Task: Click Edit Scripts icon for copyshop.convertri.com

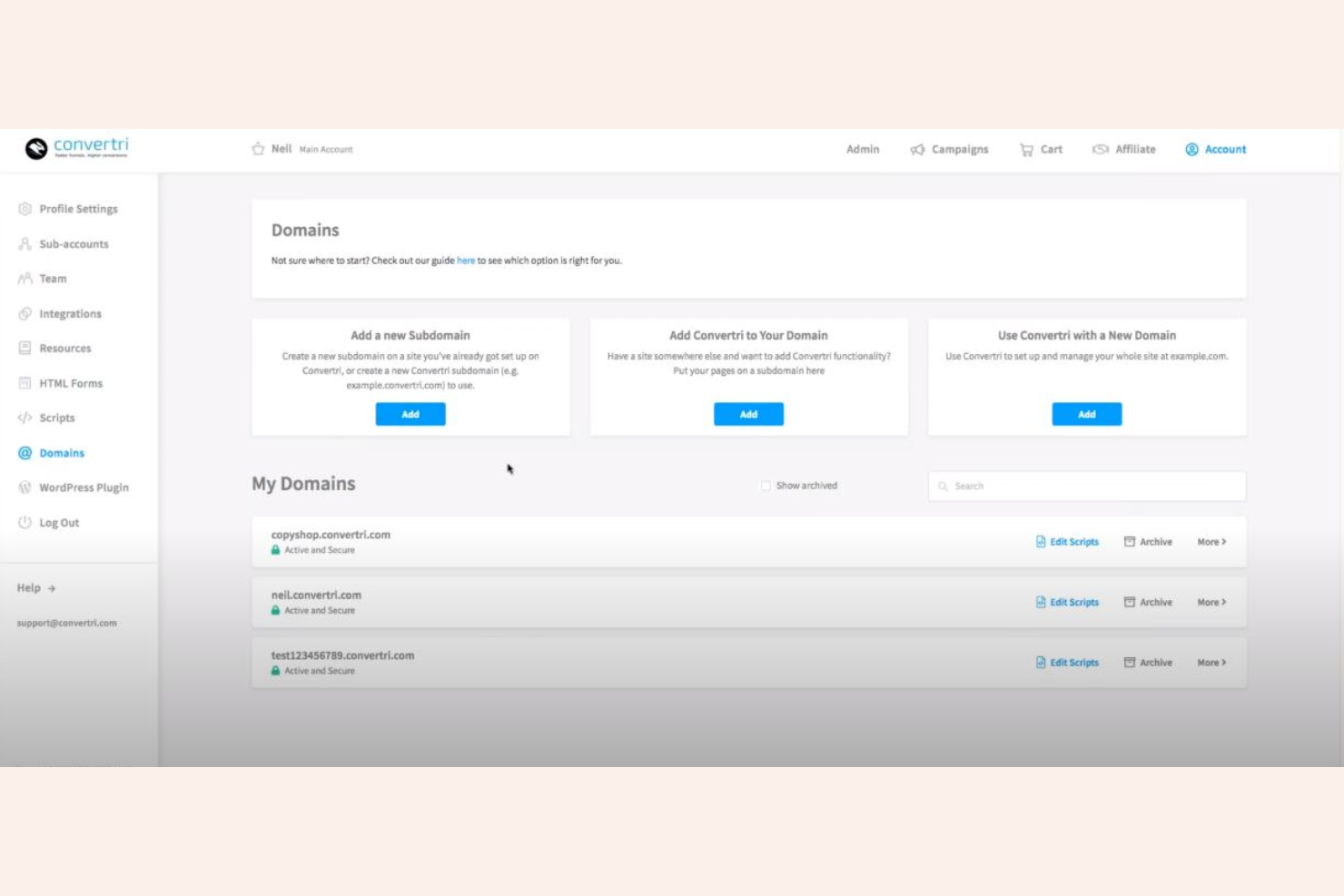Action: 1041,542
